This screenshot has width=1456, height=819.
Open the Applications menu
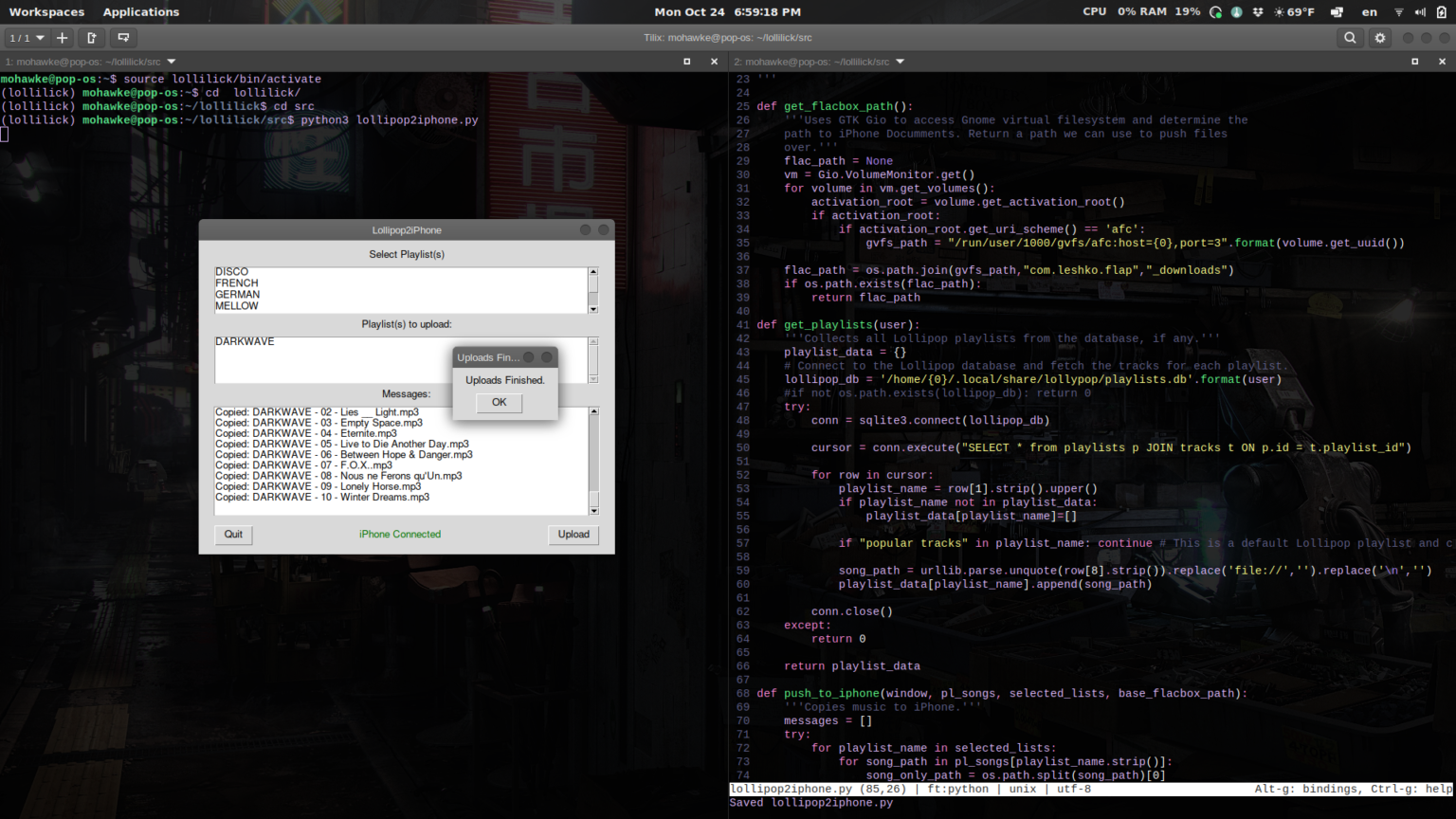(x=140, y=11)
